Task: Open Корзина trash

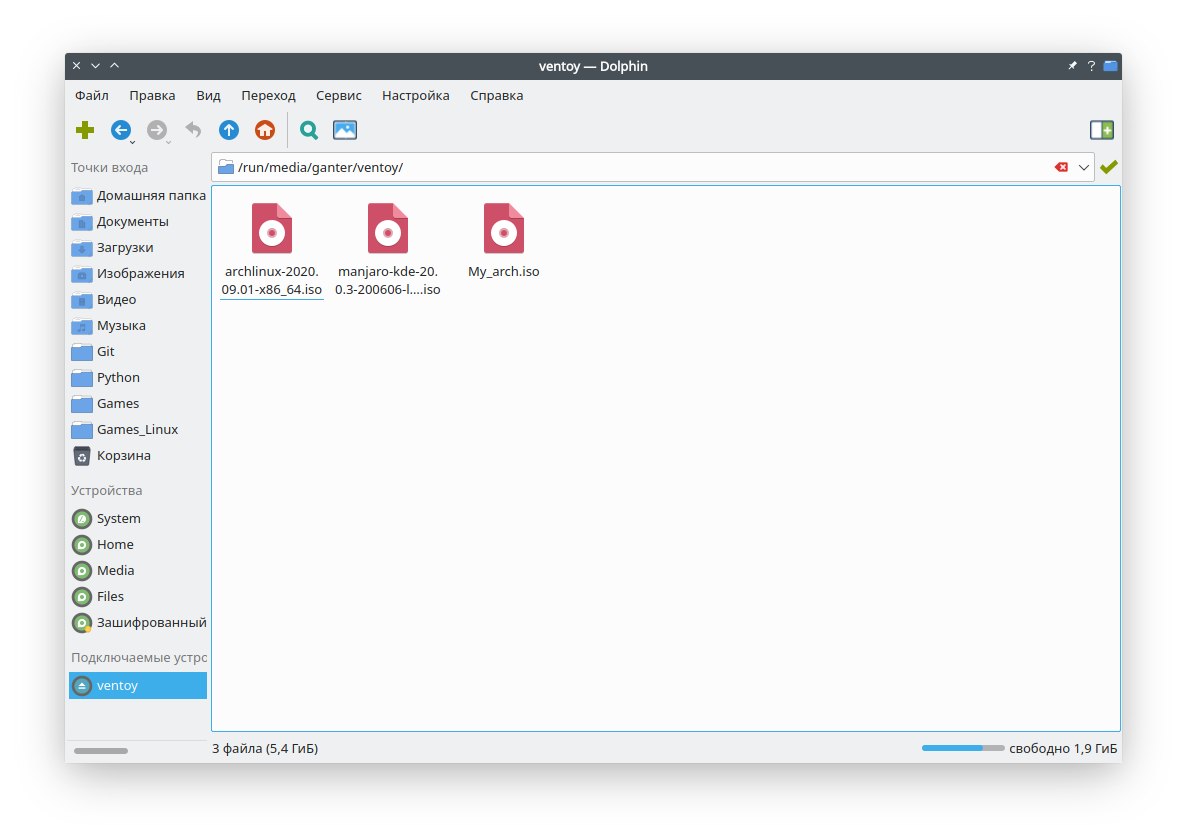Action: pos(138,456)
